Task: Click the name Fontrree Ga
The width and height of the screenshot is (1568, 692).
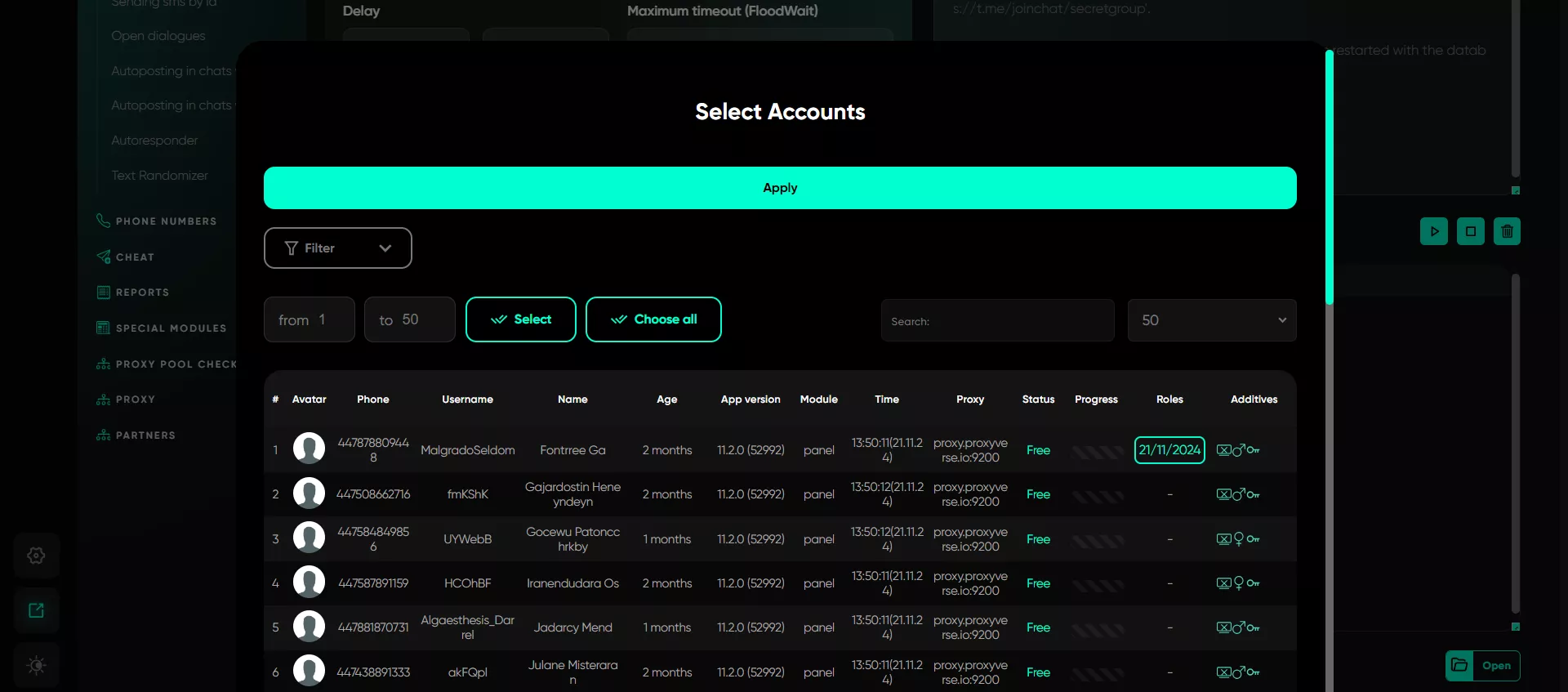Action: 572,450
